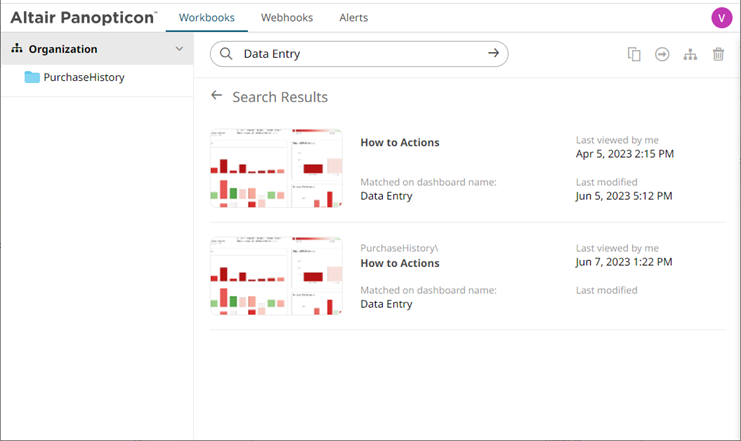Click the delete trash icon
This screenshot has width=741, height=441.
(718, 54)
